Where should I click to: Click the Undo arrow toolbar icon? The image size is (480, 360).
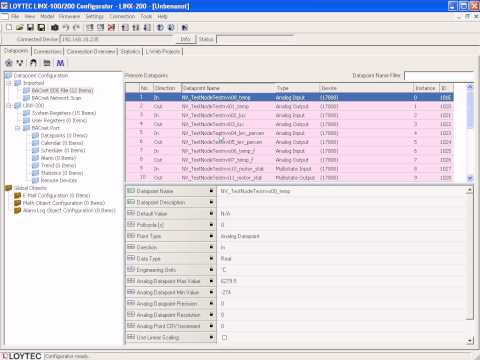pos(66,28)
